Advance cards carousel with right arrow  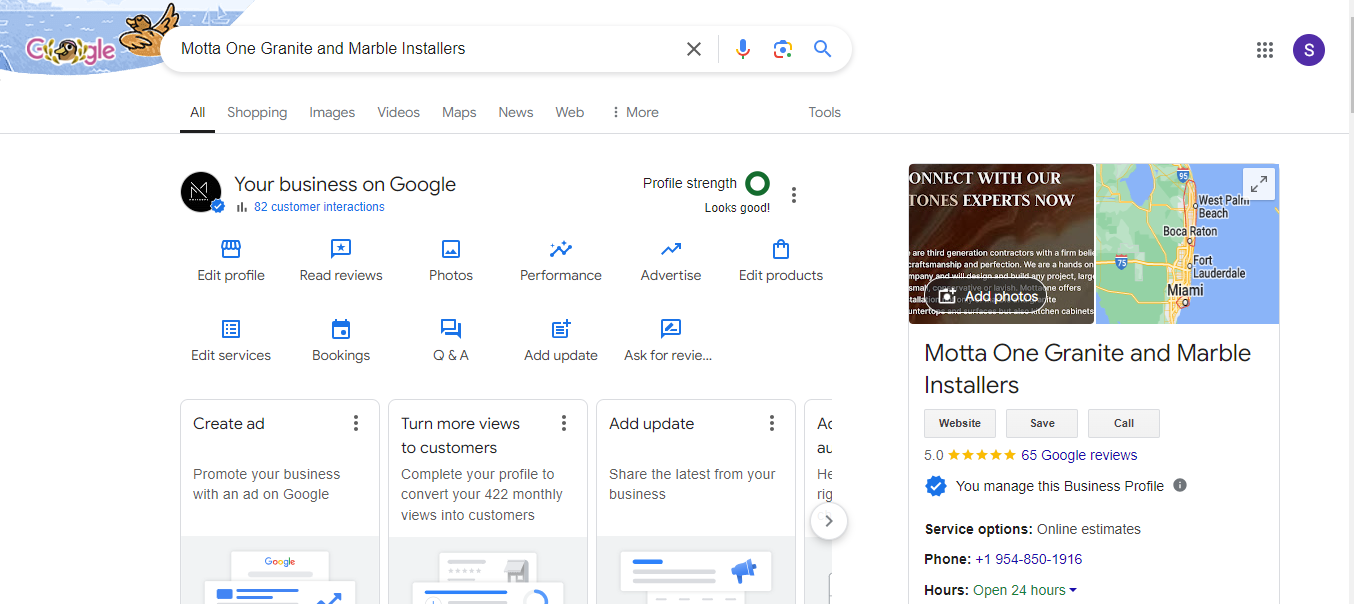tap(829, 521)
